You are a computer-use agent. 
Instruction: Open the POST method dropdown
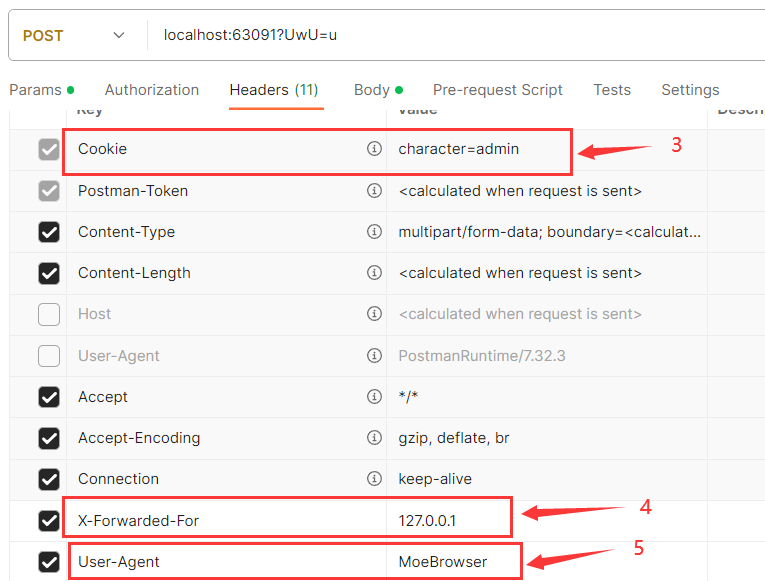[73, 36]
